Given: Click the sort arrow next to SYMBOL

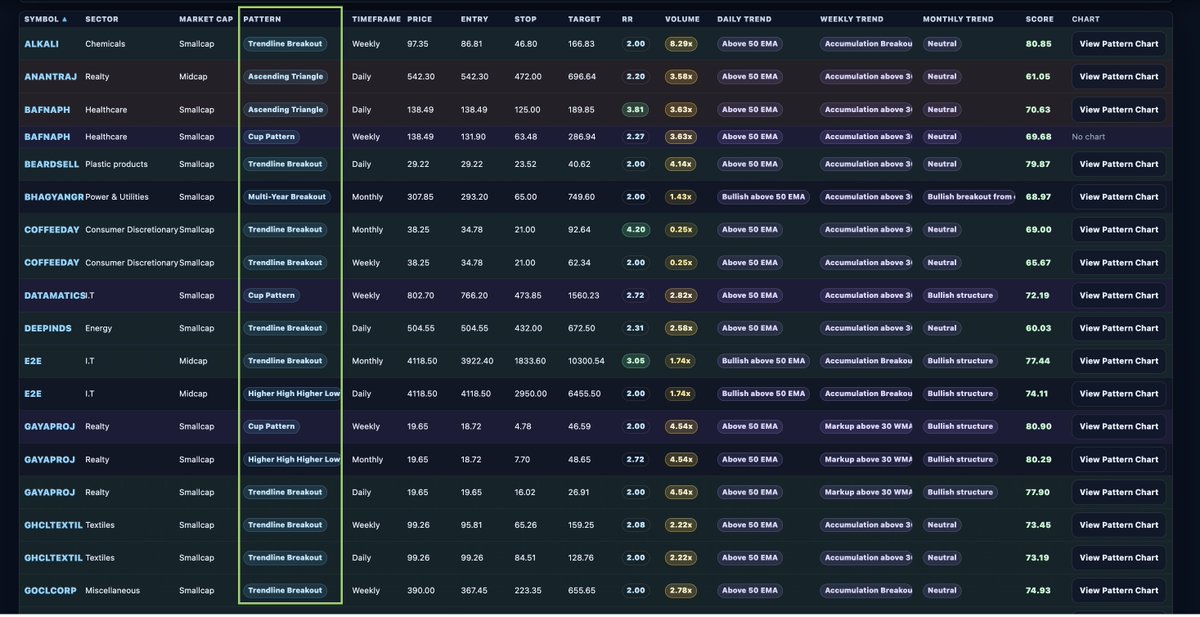Looking at the screenshot, I should coord(65,19).
